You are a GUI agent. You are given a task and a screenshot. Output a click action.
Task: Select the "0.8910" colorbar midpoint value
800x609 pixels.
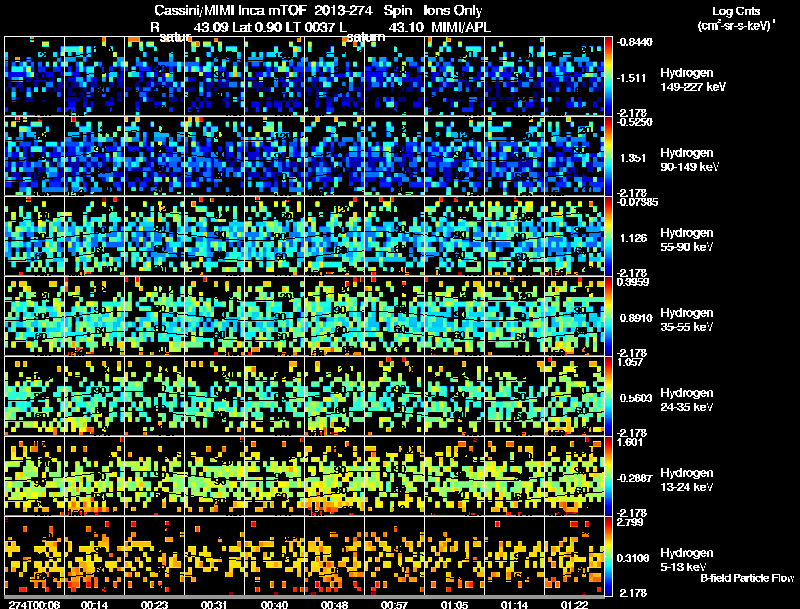[x=636, y=318]
